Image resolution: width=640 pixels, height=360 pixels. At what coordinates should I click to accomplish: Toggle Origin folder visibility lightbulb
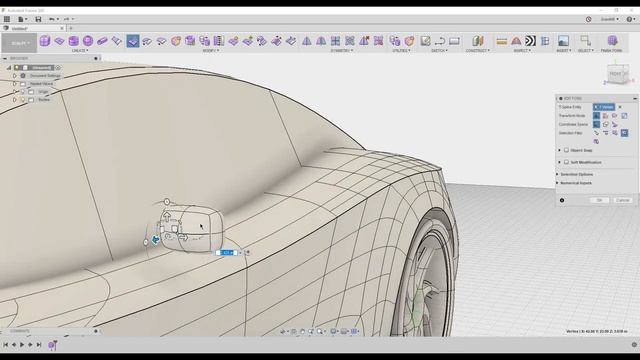coord(23,92)
